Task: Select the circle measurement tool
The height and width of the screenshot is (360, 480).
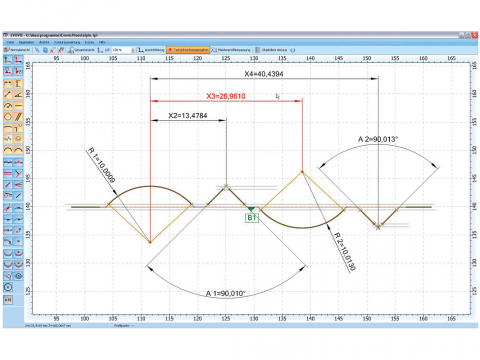Action: coord(8,116)
